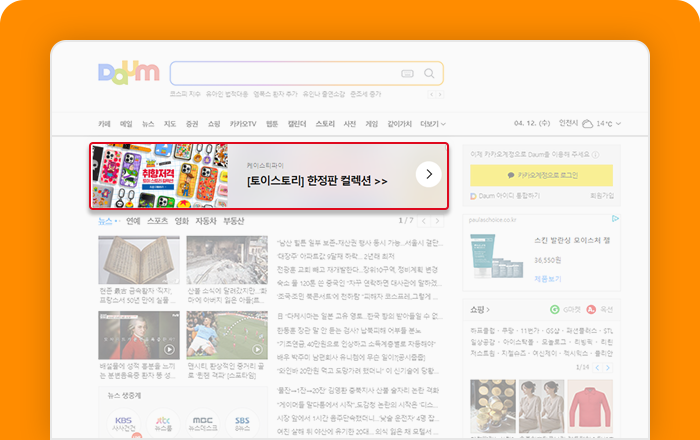Click the red 옥션 icon
This screenshot has width=700, height=440.
coord(591,309)
